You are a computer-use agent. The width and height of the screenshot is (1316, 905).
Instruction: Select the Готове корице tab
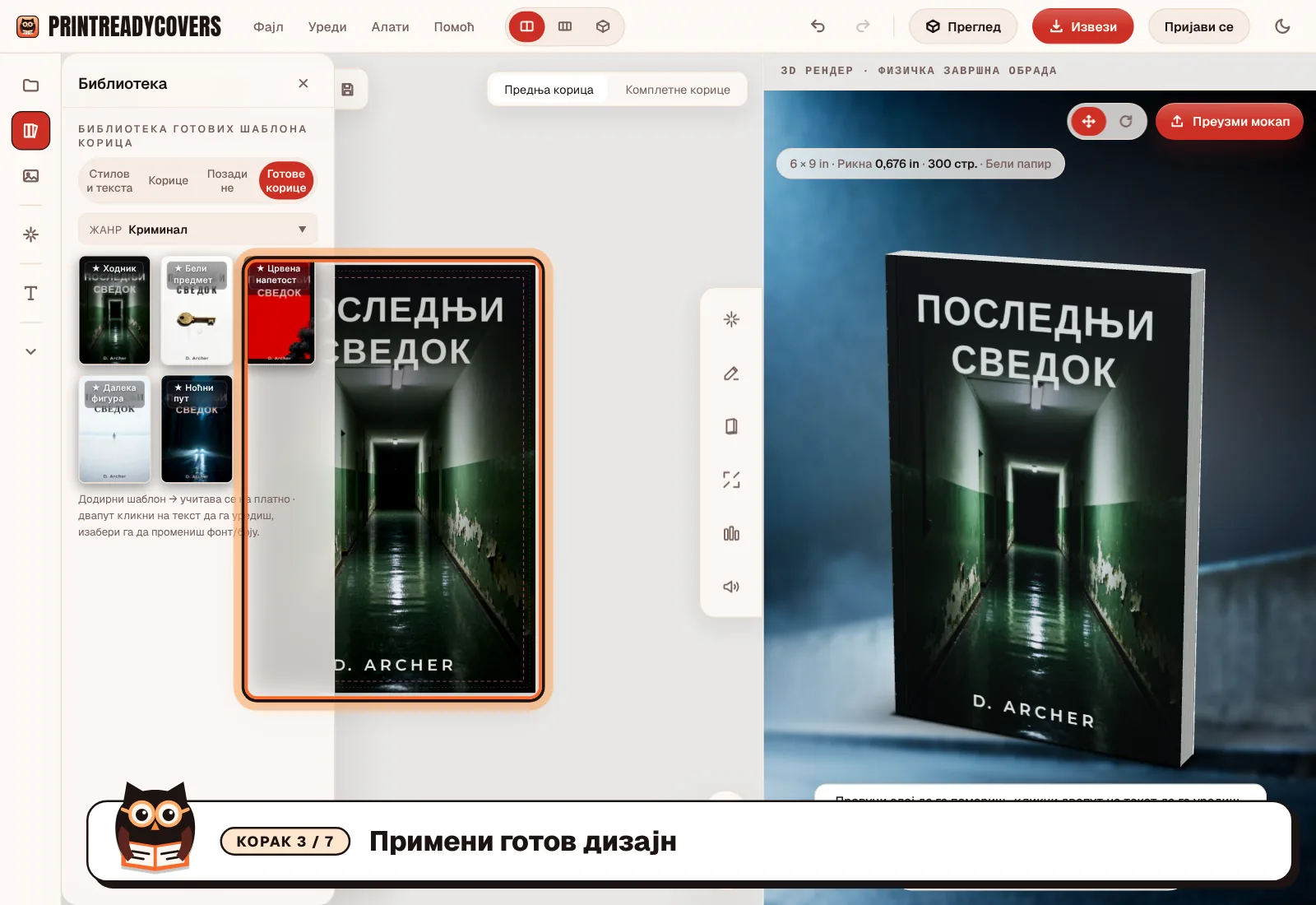point(286,181)
